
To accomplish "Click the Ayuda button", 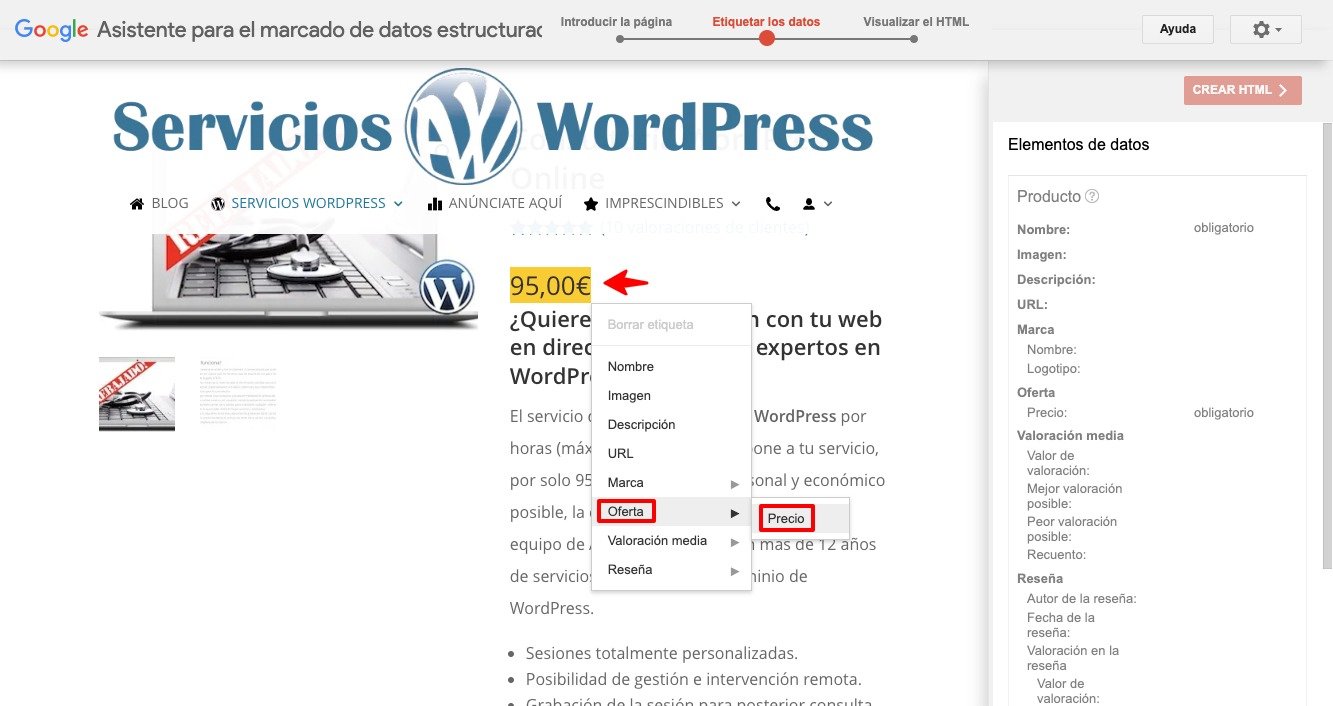I will point(1178,30).
